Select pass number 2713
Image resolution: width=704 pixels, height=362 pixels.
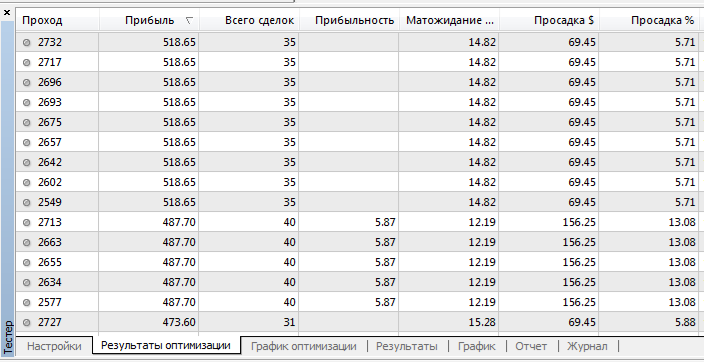(x=50, y=222)
